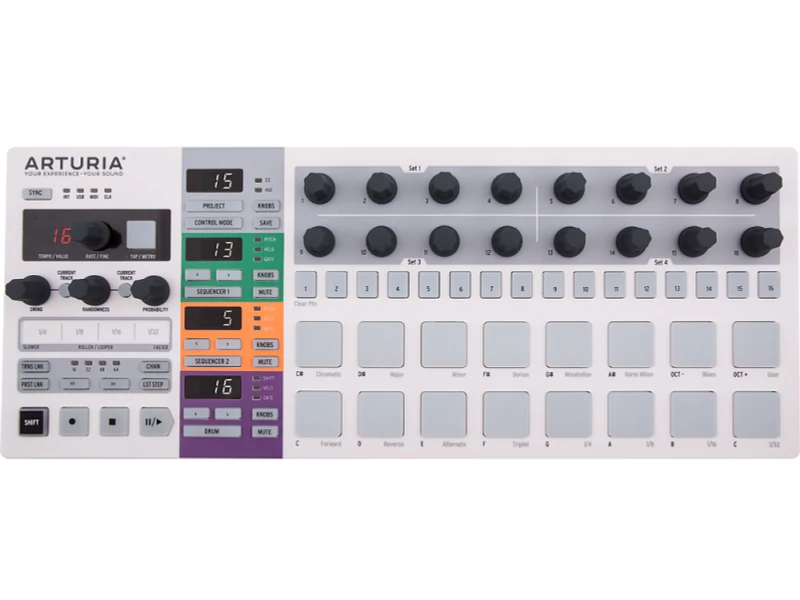
Task: Touch the 1/16 roller strip segment
Action: [x=116, y=332]
